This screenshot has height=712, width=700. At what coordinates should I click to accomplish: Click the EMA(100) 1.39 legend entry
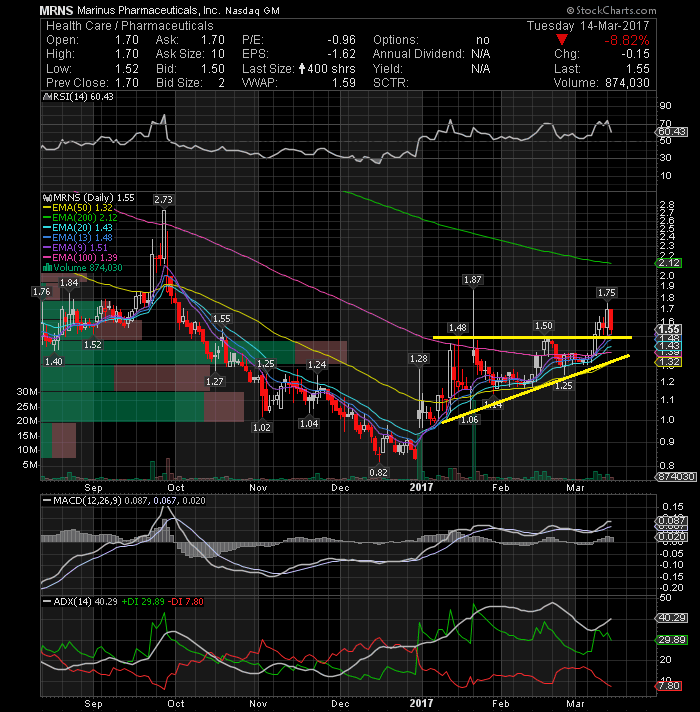click(80, 257)
